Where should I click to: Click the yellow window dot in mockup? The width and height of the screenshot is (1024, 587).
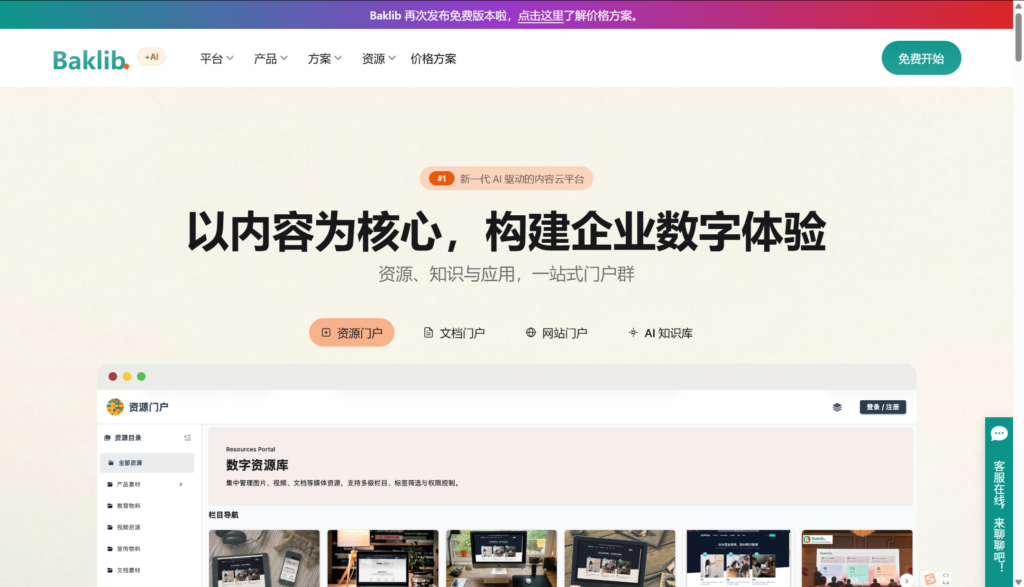click(x=127, y=377)
